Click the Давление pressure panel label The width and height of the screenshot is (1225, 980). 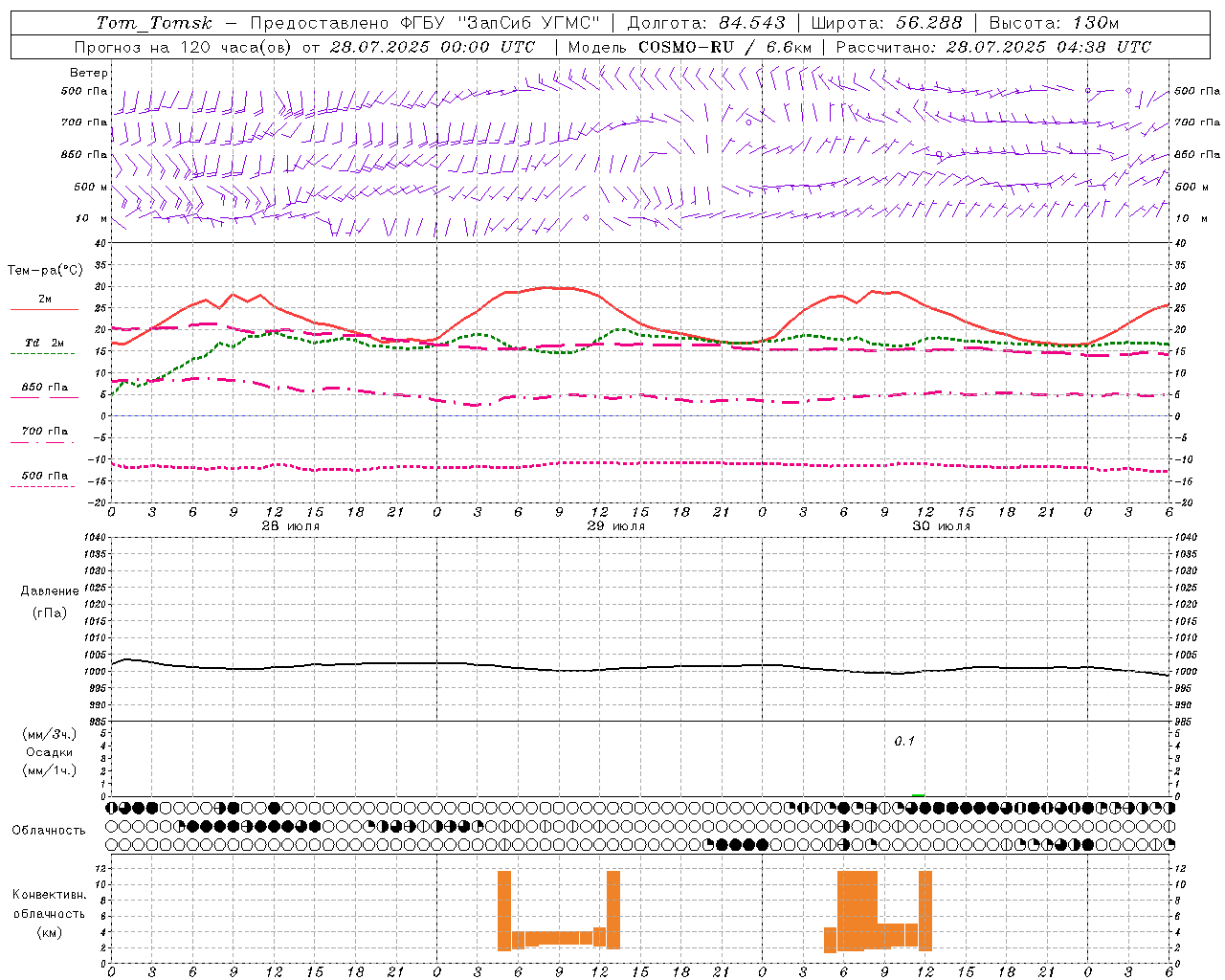(x=50, y=591)
